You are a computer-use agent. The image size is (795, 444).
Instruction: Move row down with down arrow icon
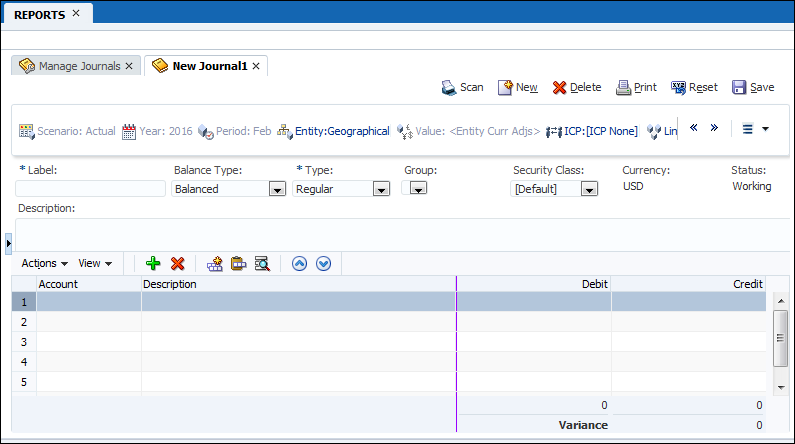pos(323,264)
